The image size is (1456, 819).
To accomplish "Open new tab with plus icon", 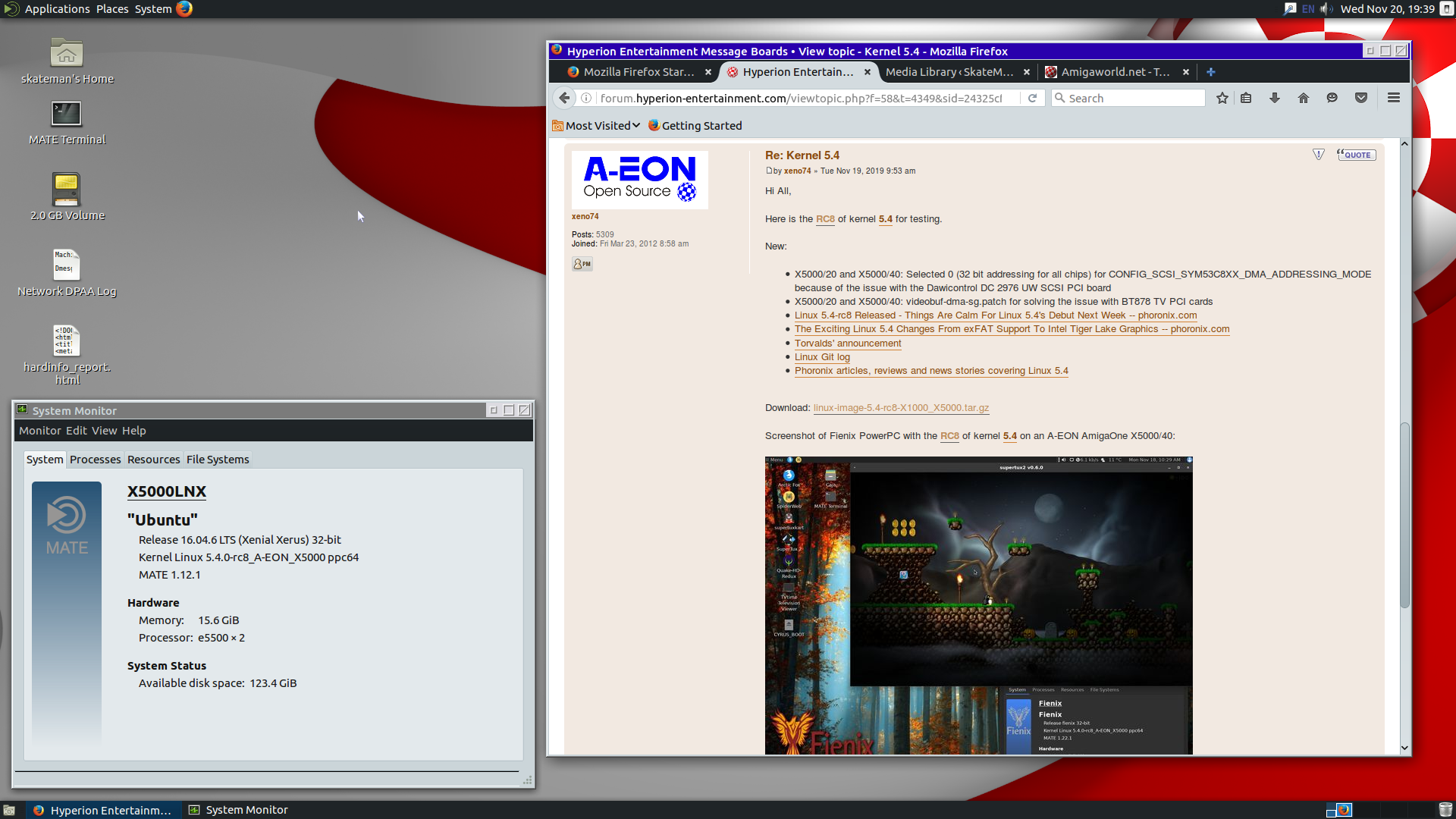I will [1211, 72].
